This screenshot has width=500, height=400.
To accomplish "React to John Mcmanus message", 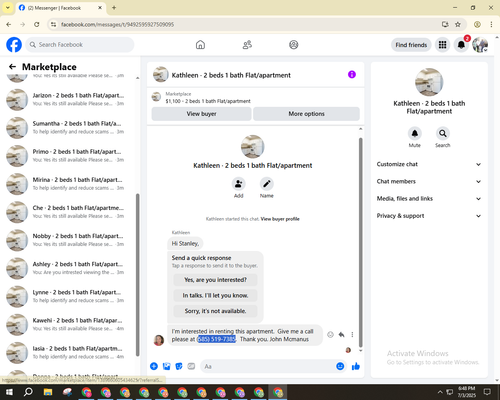I will click(330, 335).
